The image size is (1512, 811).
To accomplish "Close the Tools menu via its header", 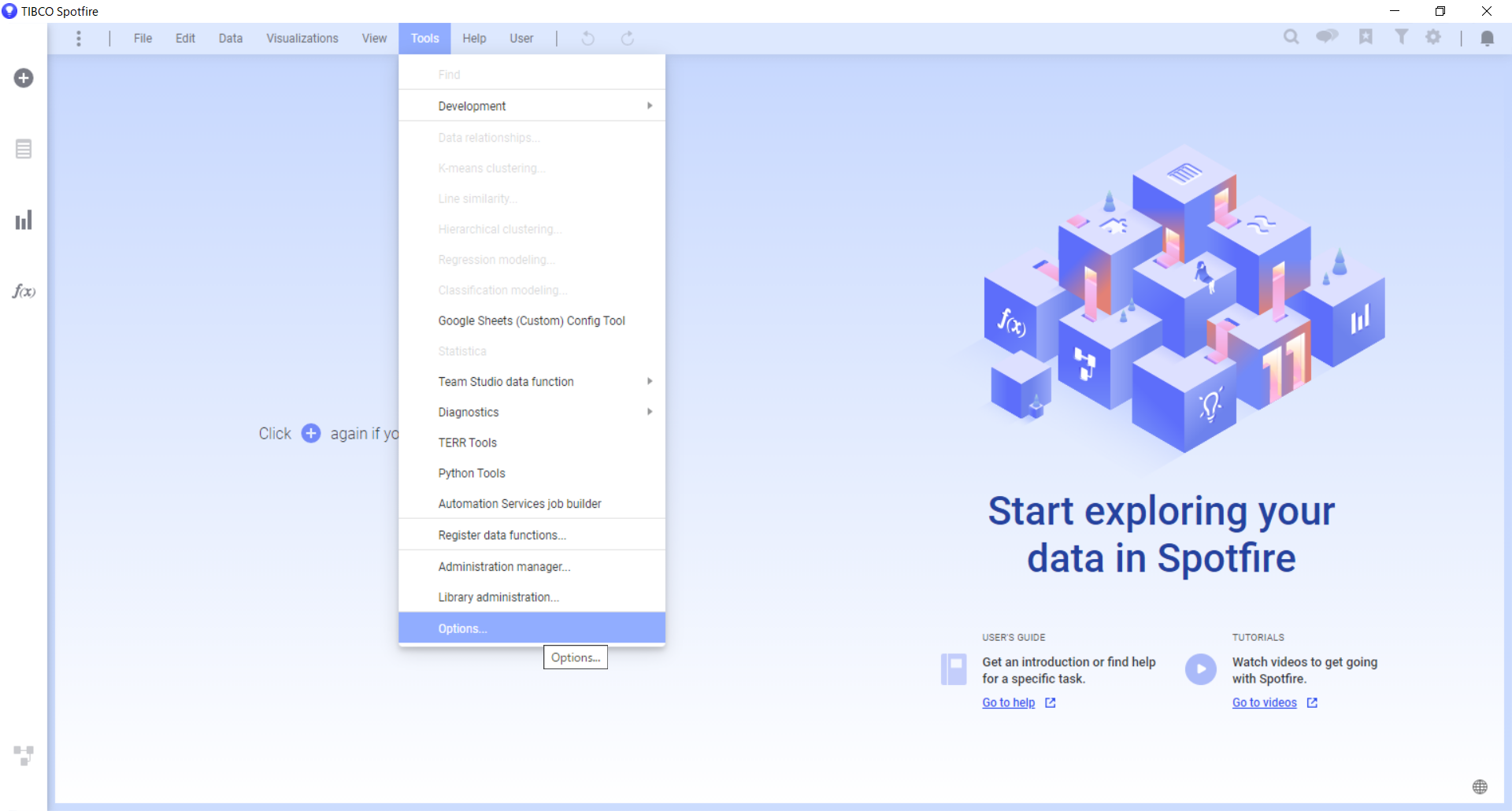I will coord(424,39).
